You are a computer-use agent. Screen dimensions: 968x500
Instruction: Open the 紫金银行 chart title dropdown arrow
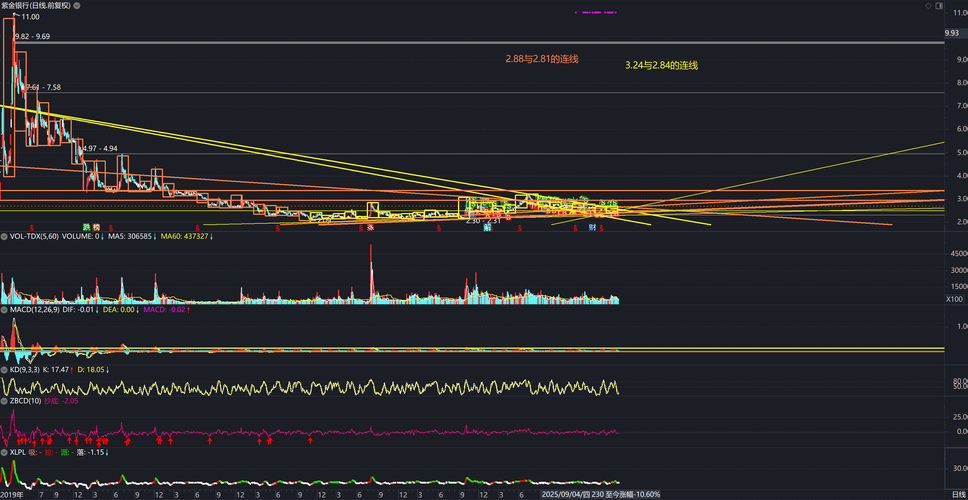[x=76, y=5]
